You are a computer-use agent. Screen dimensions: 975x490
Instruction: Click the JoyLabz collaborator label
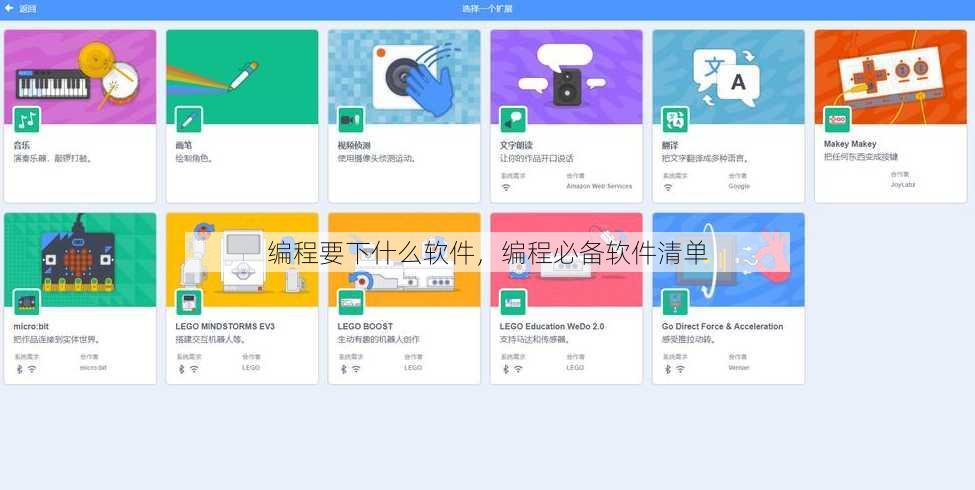pyautogui.click(x=903, y=185)
